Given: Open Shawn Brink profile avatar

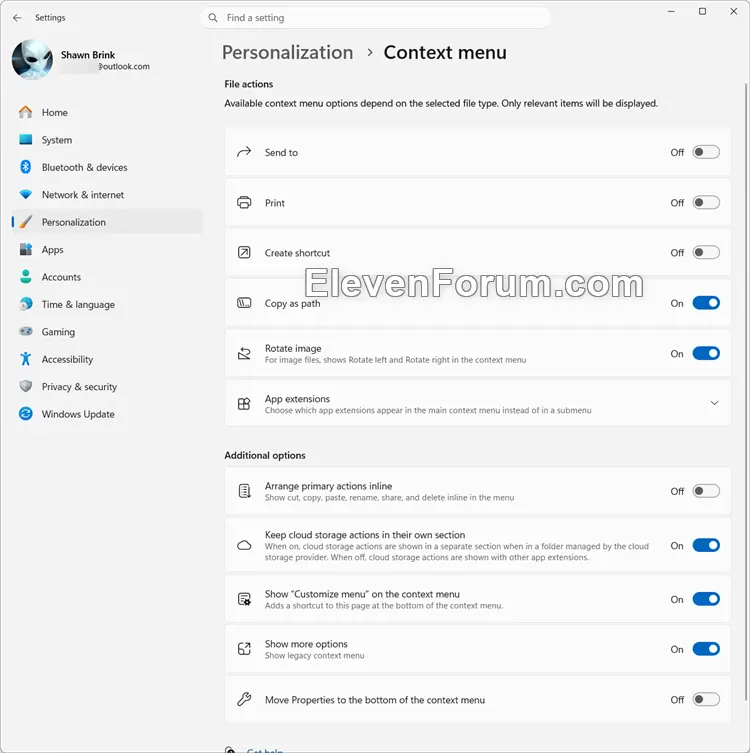Looking at the screenshot, I should 32,60.
